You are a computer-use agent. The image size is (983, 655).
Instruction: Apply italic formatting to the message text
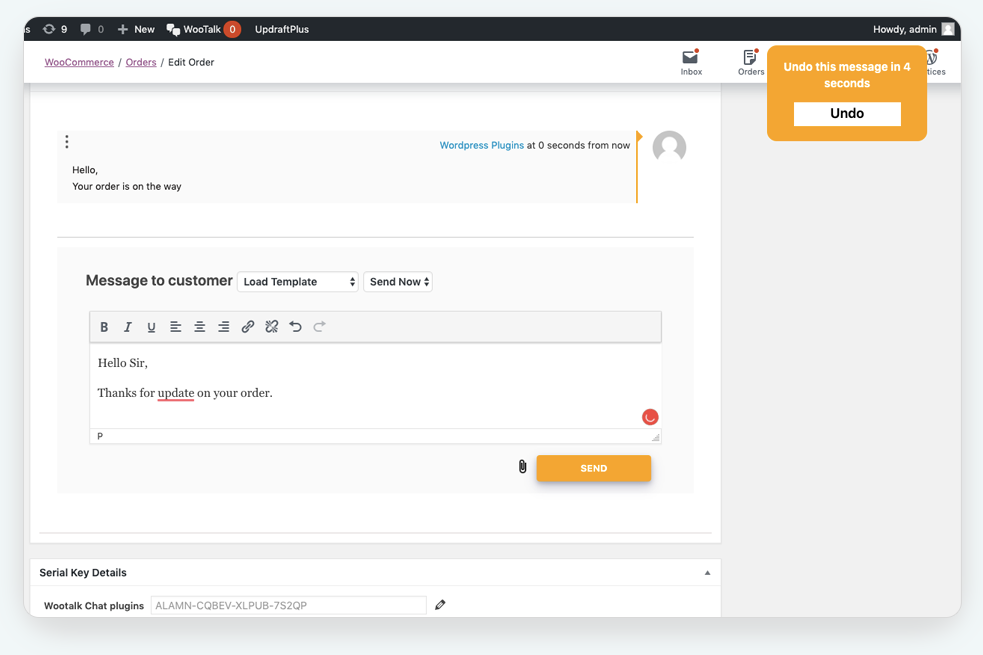(x=127, y=326)
